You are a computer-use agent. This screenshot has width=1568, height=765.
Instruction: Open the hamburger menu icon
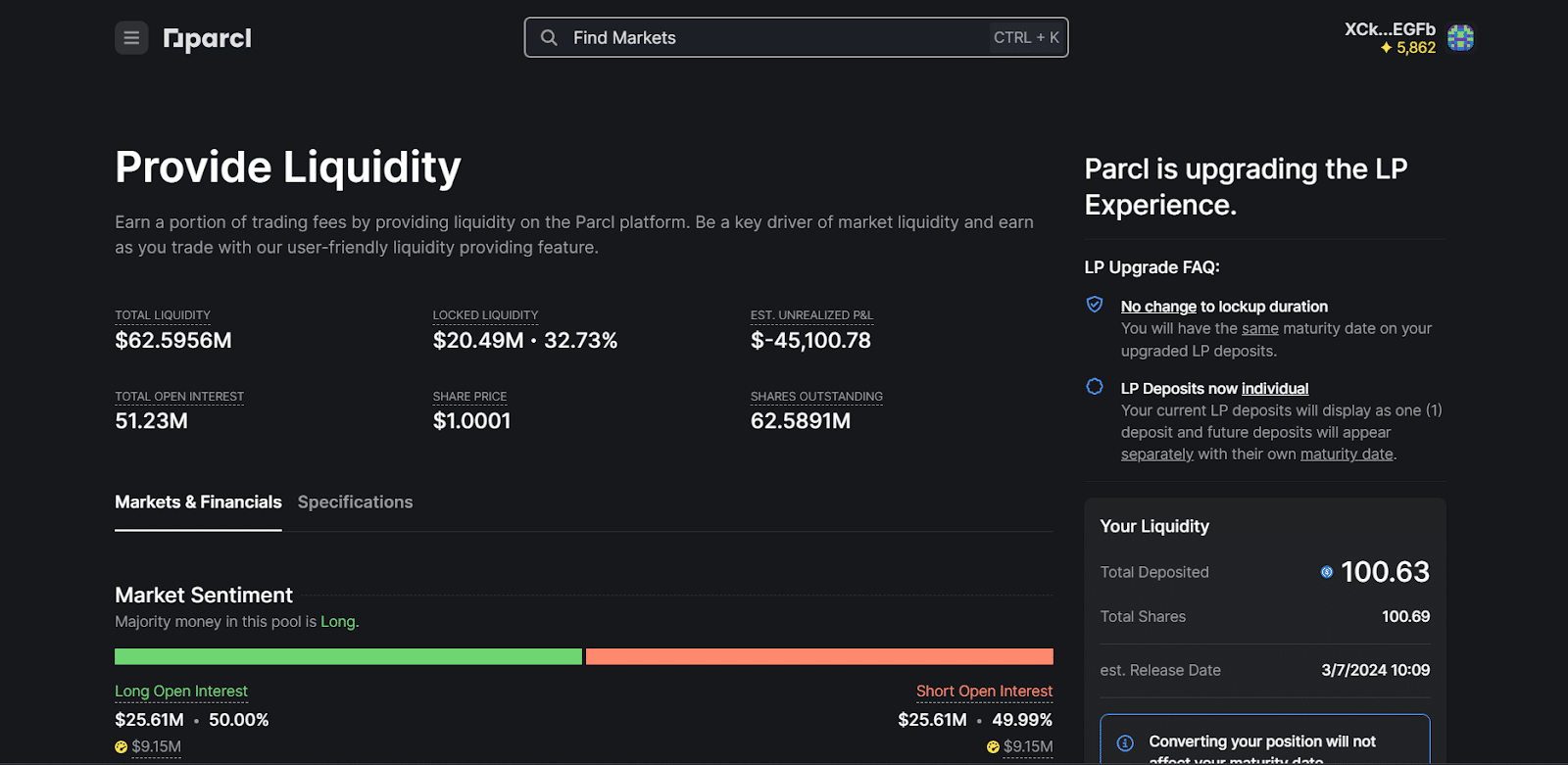tap(131, 38)
